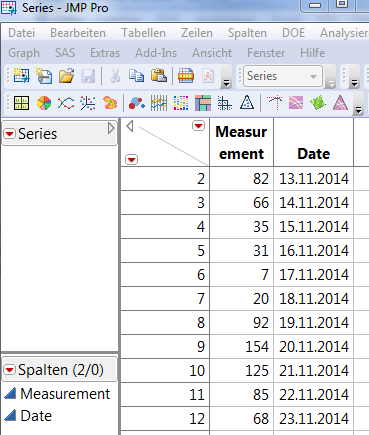
Task: Open surface plot green icon
Action: pyautogui.click(x=318, y=103)
